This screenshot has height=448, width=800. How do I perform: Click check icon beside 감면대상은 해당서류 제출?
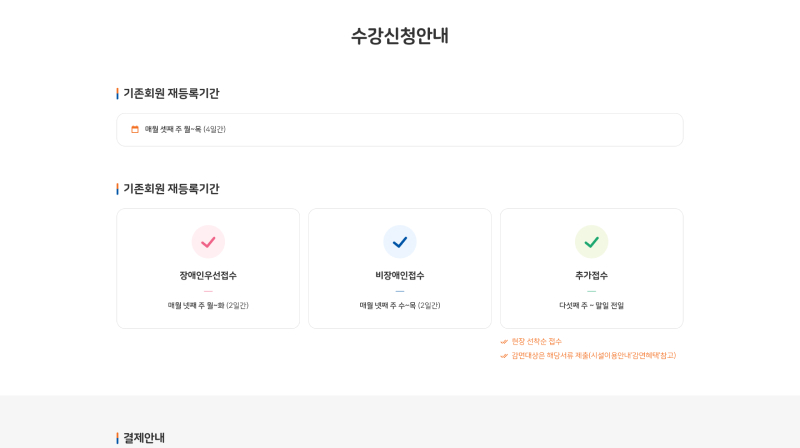click(x=504, y=356)
